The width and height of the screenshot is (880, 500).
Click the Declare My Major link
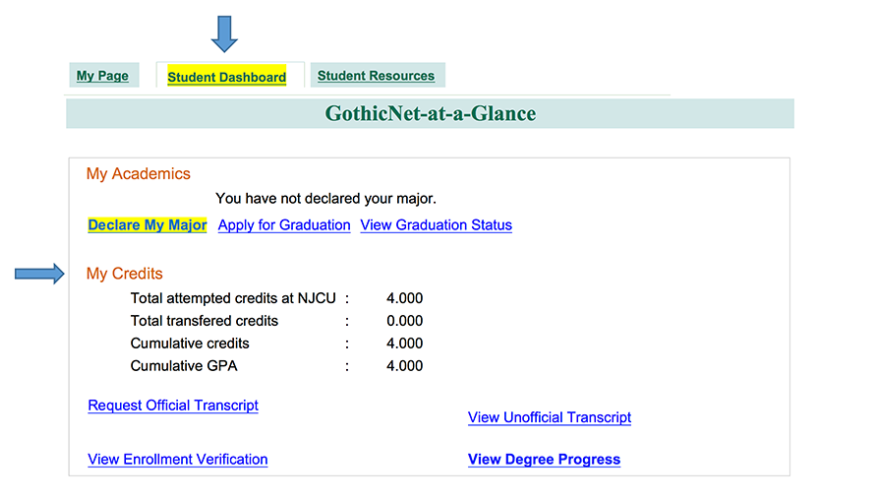click(147, 225)
